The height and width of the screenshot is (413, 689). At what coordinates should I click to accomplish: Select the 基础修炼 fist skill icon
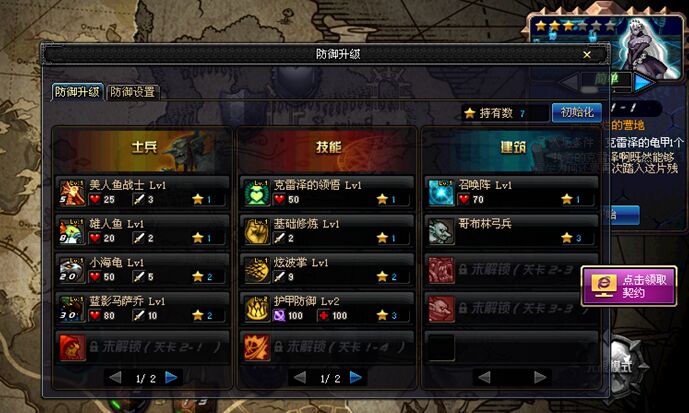(x=257, y=231)
